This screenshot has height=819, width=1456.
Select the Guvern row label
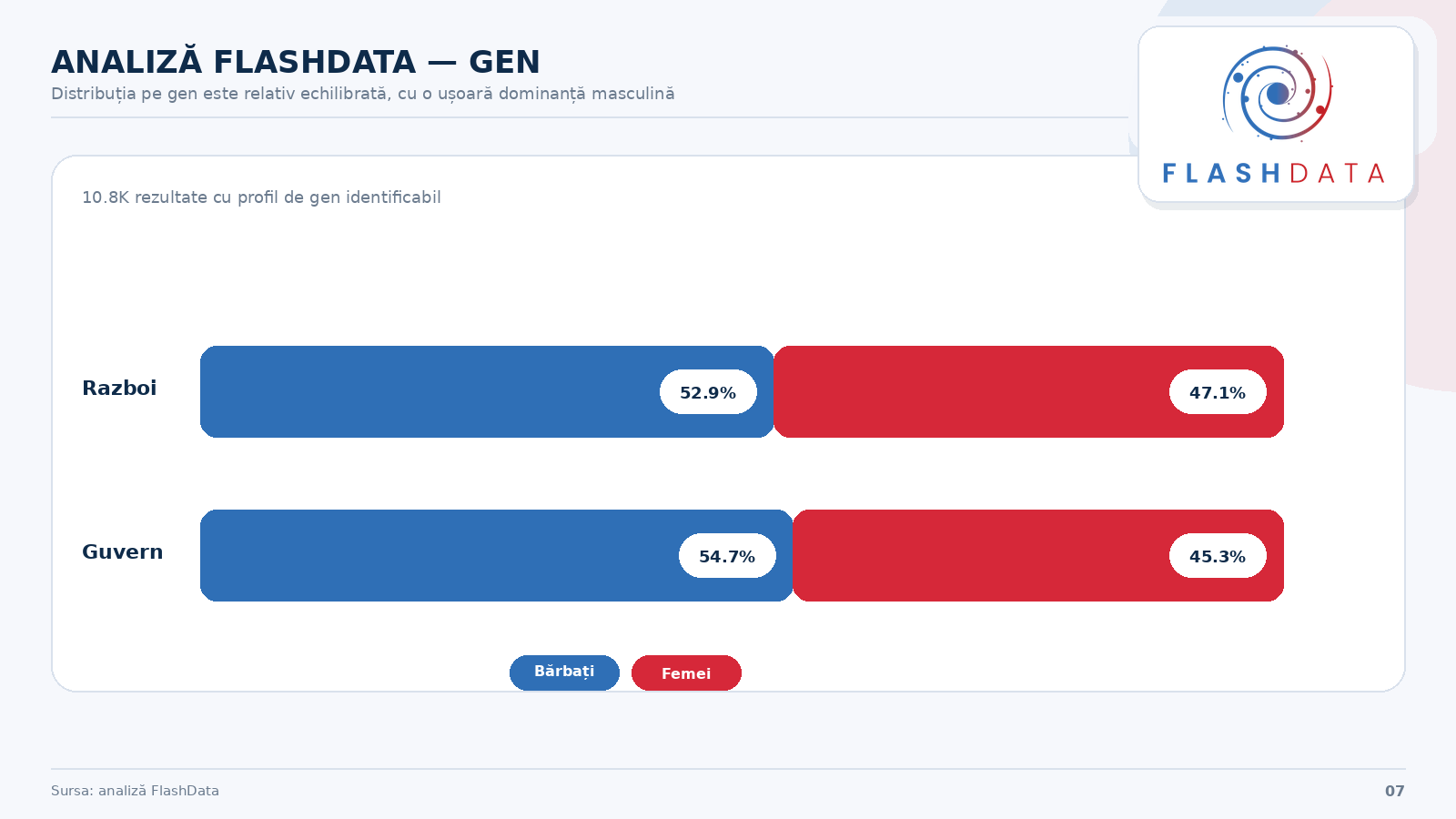tap(123, 552)
